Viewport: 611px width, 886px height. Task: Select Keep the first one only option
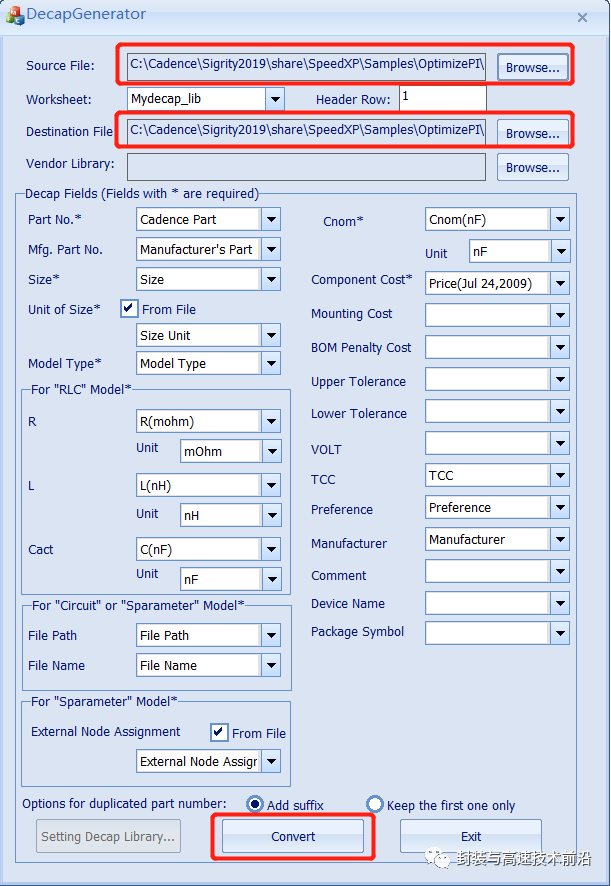[x=374, y=804]
